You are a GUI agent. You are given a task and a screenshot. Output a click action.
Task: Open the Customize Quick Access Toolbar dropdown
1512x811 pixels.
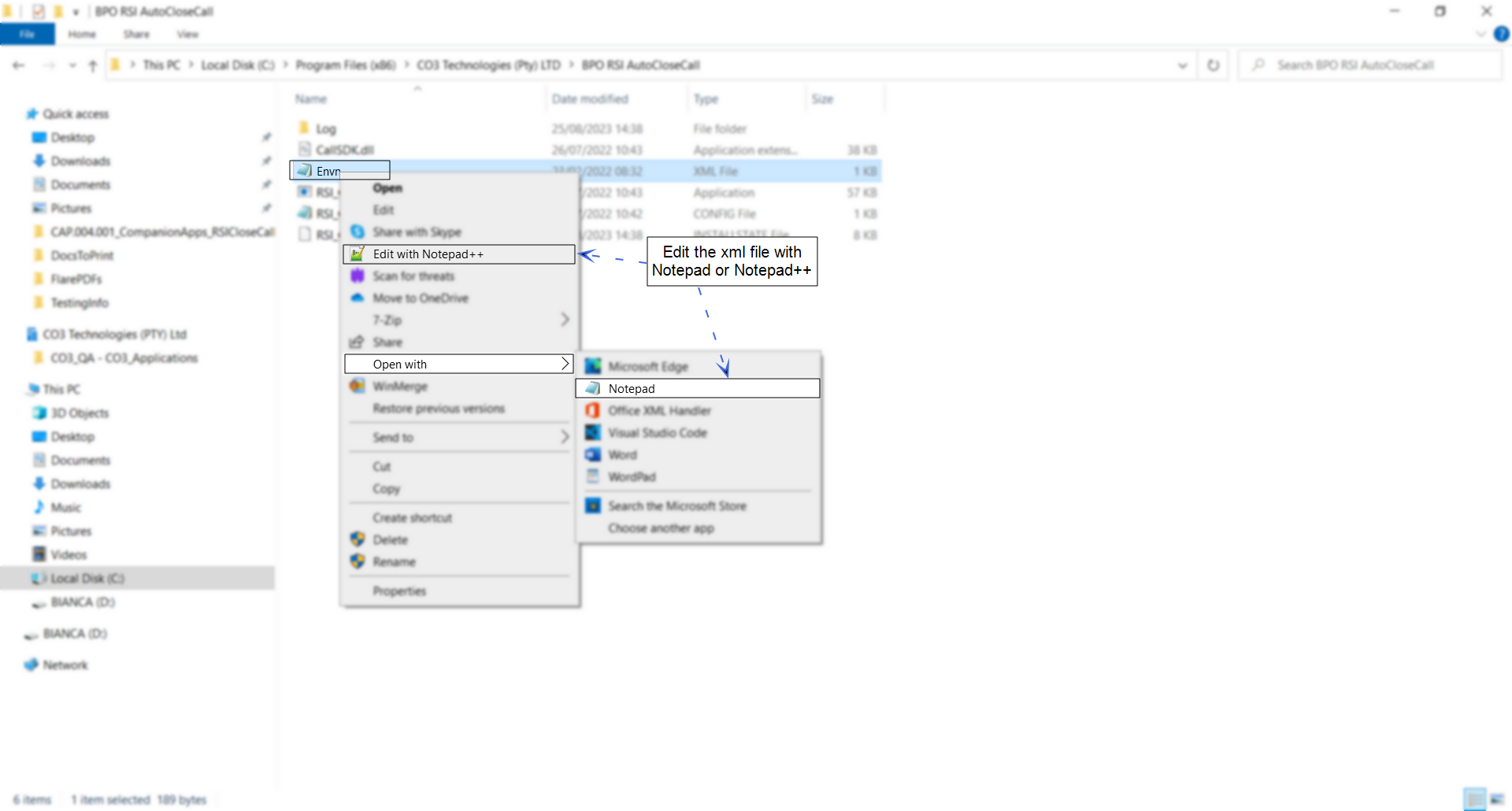pos(76,12)
